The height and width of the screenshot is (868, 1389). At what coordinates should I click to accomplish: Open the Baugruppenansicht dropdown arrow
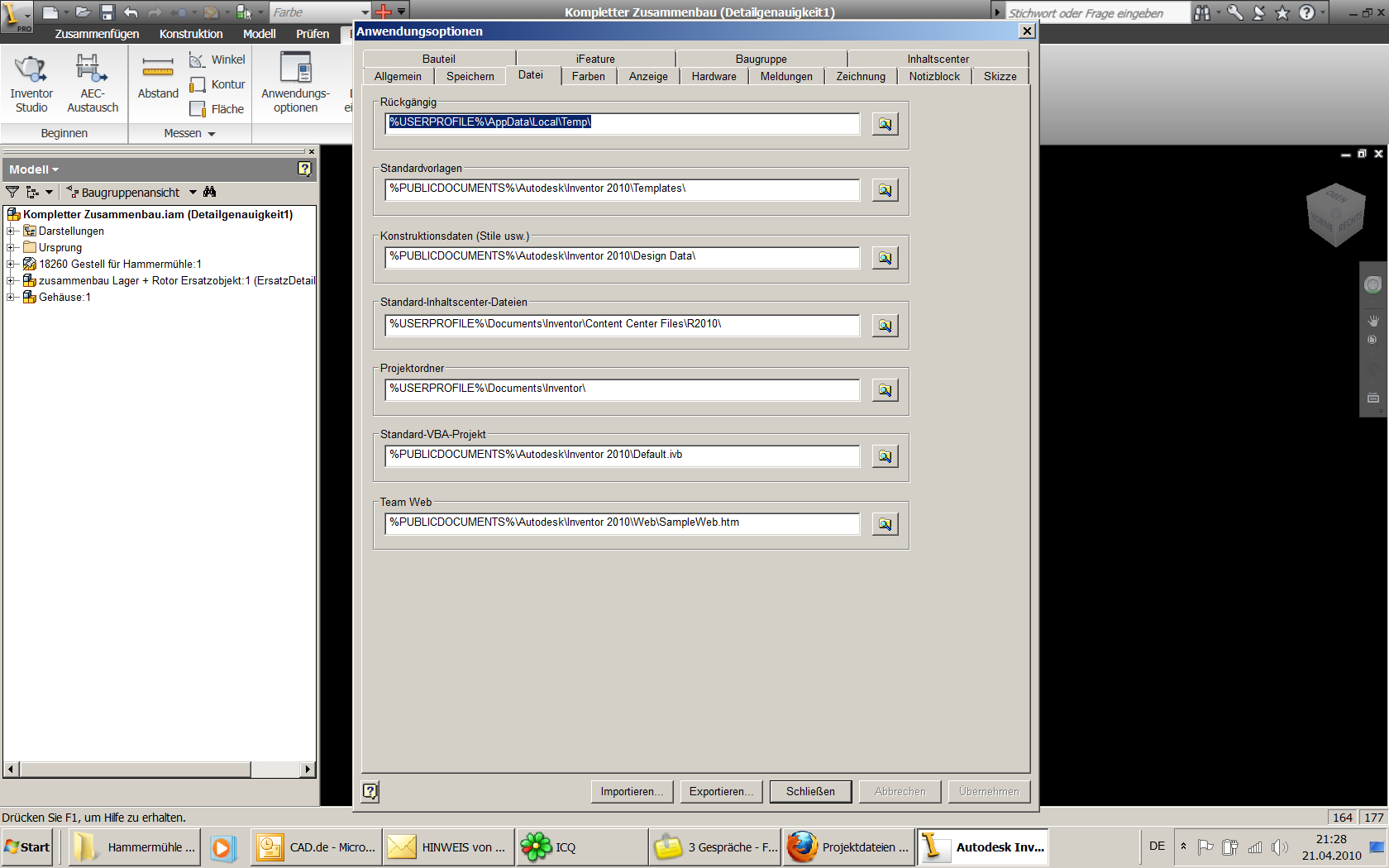pos(193,192)
